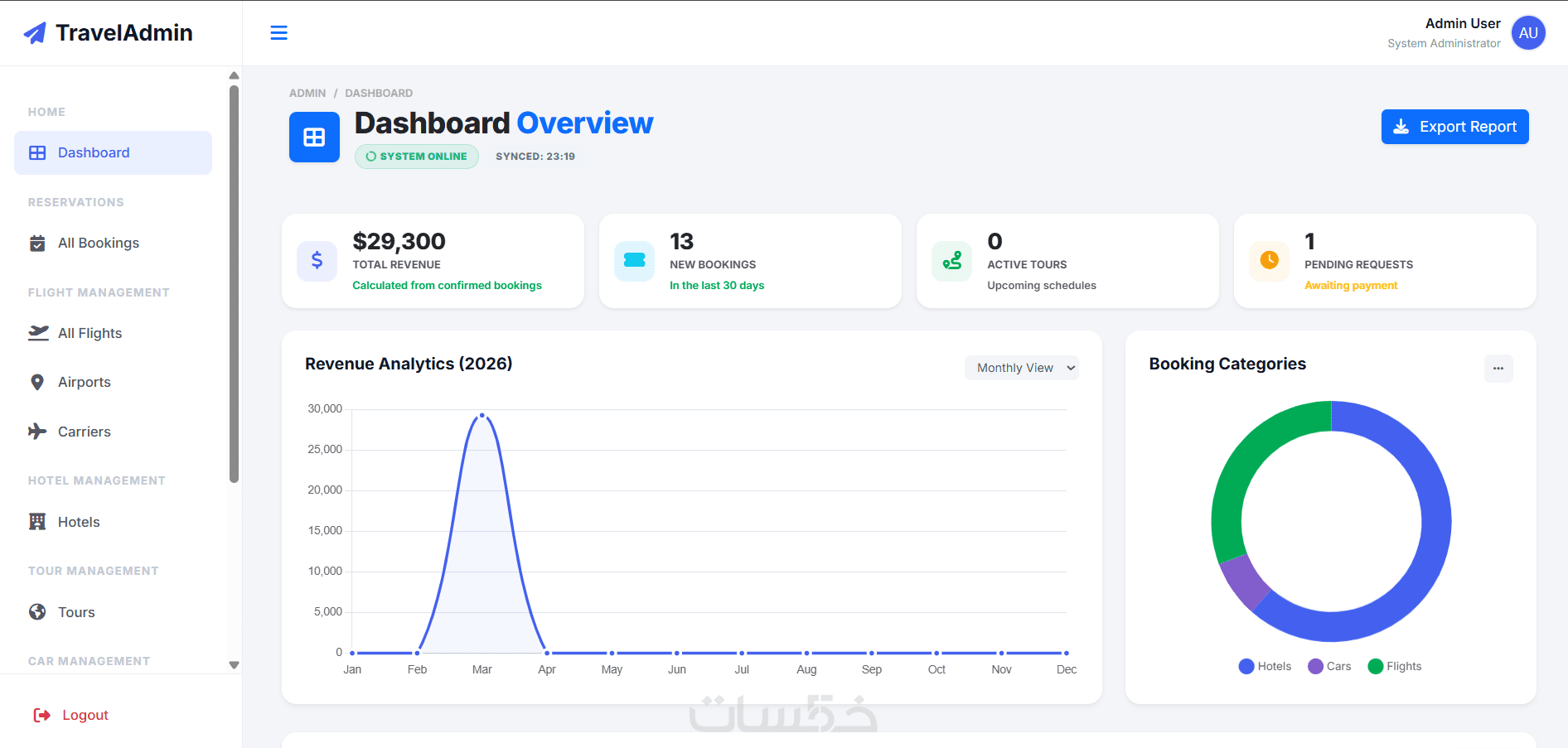Click the Pending Requests clock icon
The image size is (1568, 748).
(1269, 261)
